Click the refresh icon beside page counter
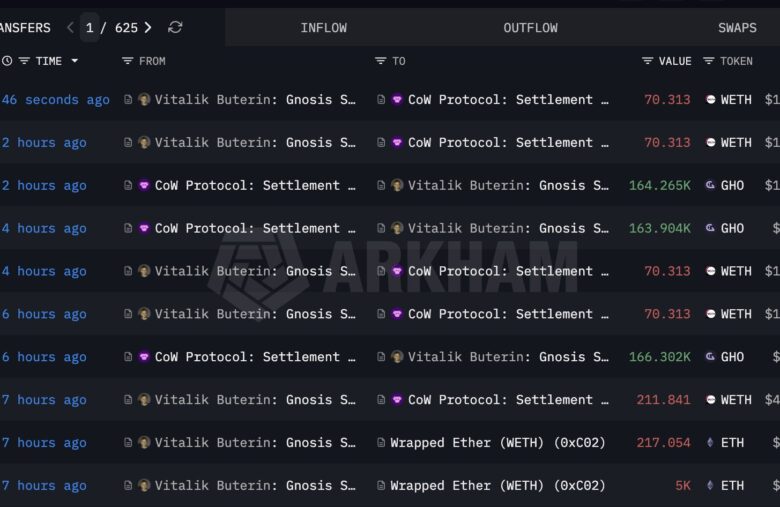The image size is (780, 507). tap(175, 27)
